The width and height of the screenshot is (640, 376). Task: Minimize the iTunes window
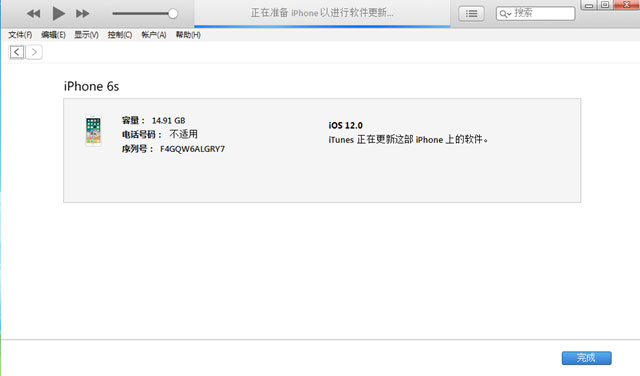pos(589,5)
